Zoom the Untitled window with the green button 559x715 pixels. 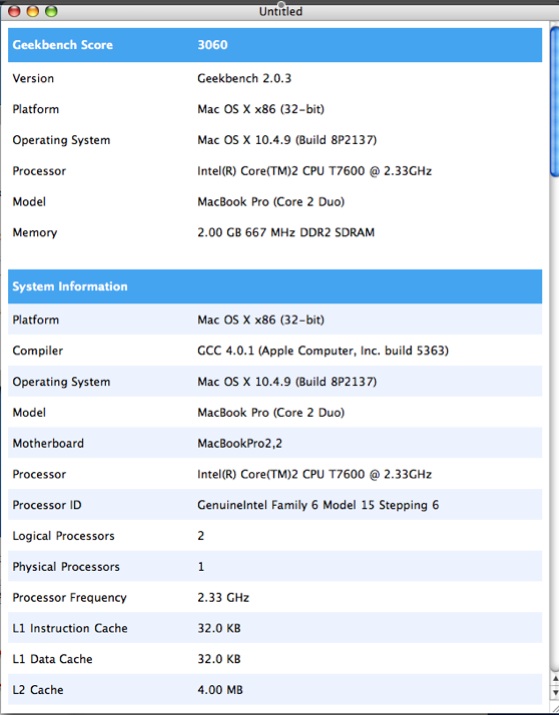tap(52, 11)
